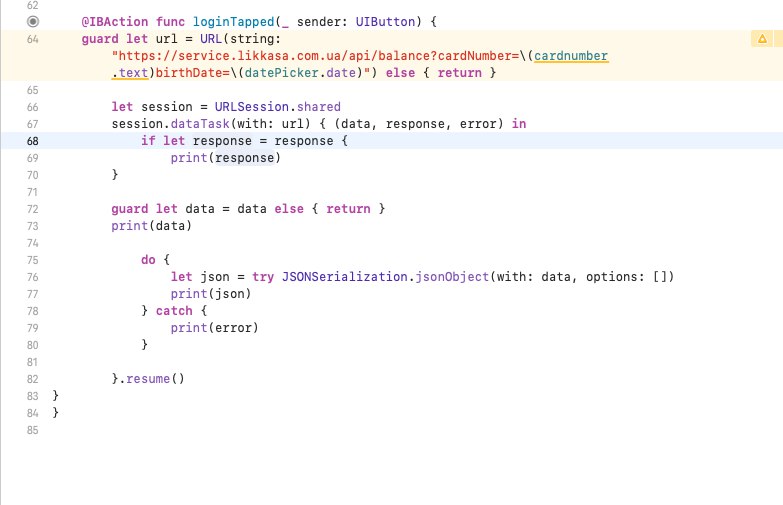Click print(json) on line 77
The width and height of the screenshot is (783, 505).
(x=211, y=294)
